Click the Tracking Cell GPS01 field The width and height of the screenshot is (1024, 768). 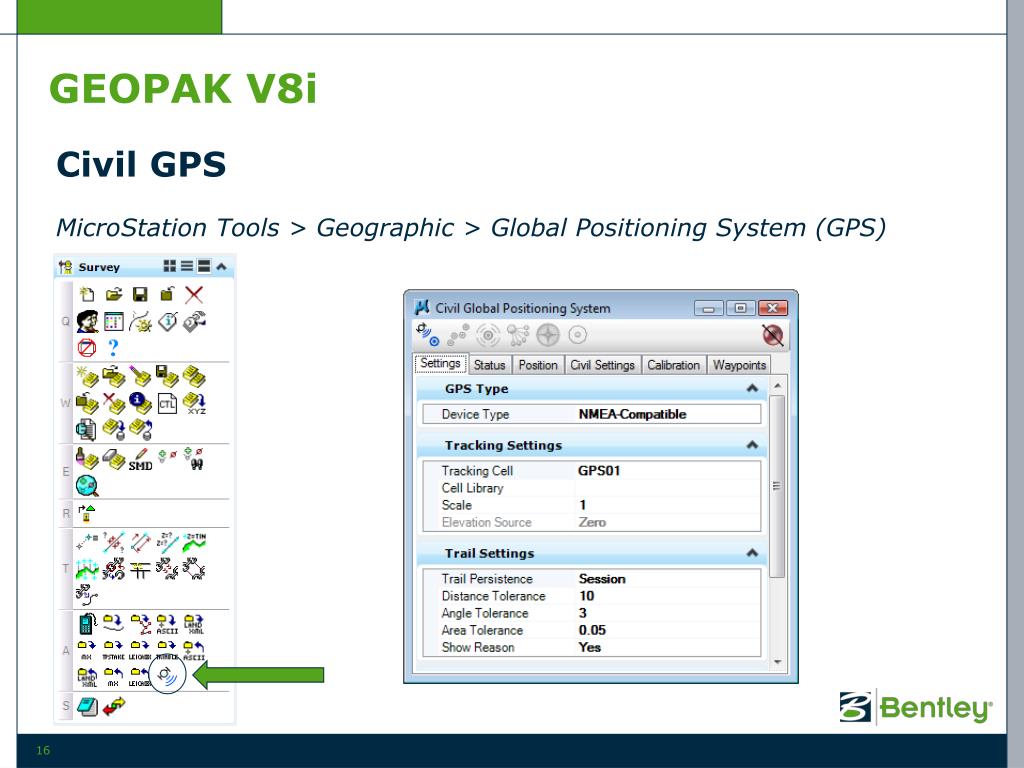pyautogui.click(x=667, y=471)
